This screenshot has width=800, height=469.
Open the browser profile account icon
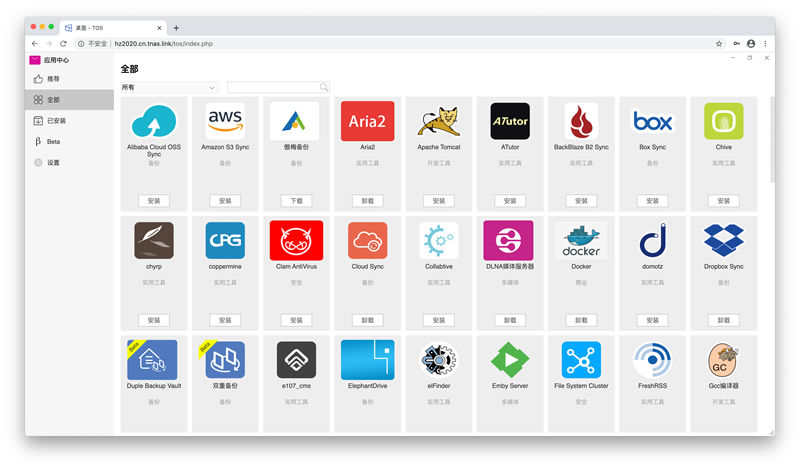coord(751,44)
